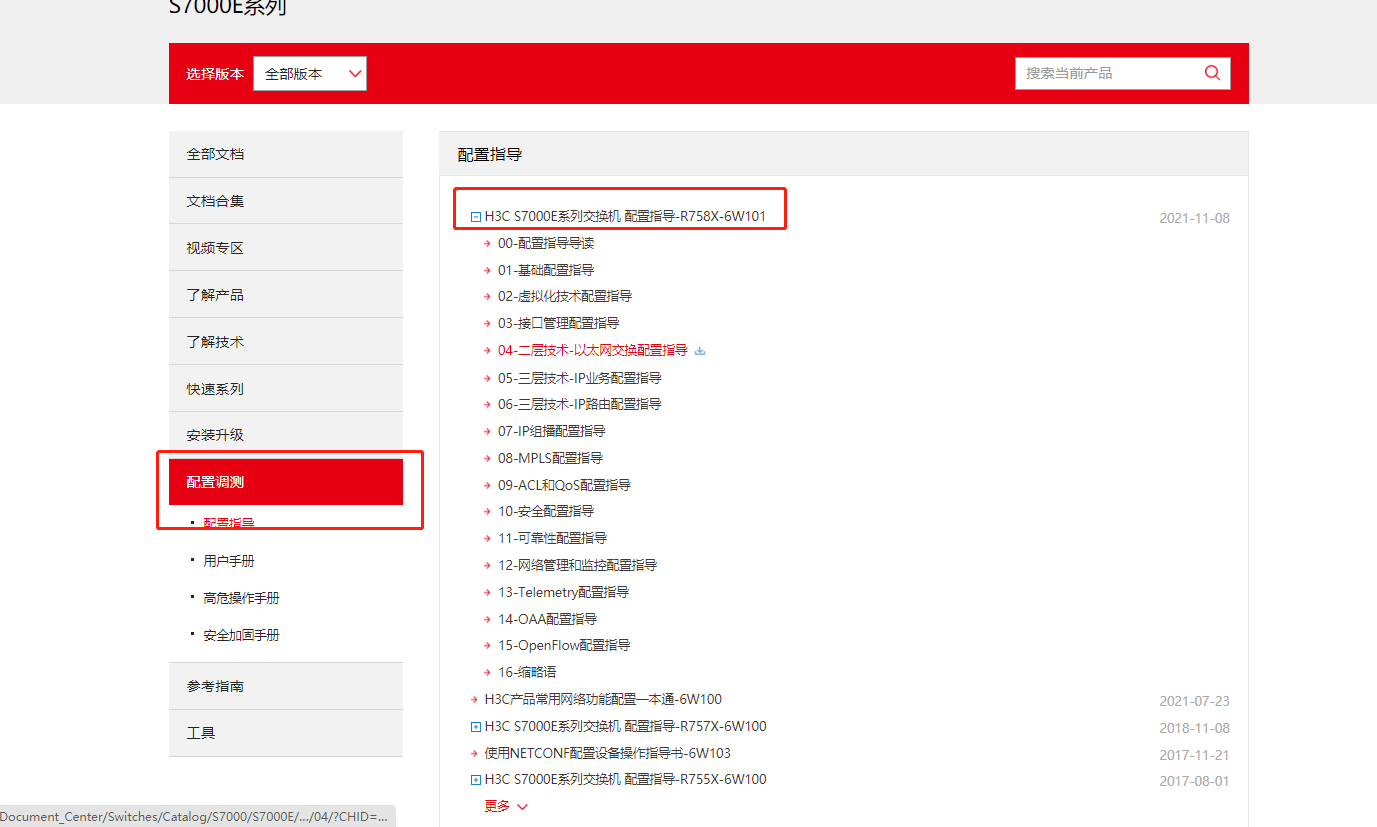Open the 工具 sidebar section
1377x827 pixels.
(286, 733)
